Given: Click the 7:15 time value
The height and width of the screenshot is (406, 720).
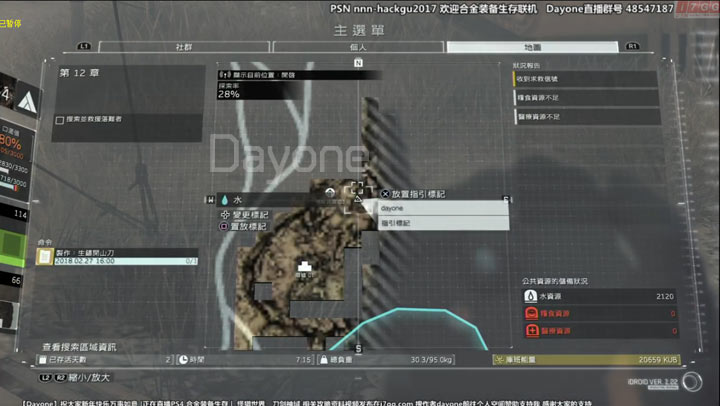Looking at the screenshot, I should [x=304, y=360].
